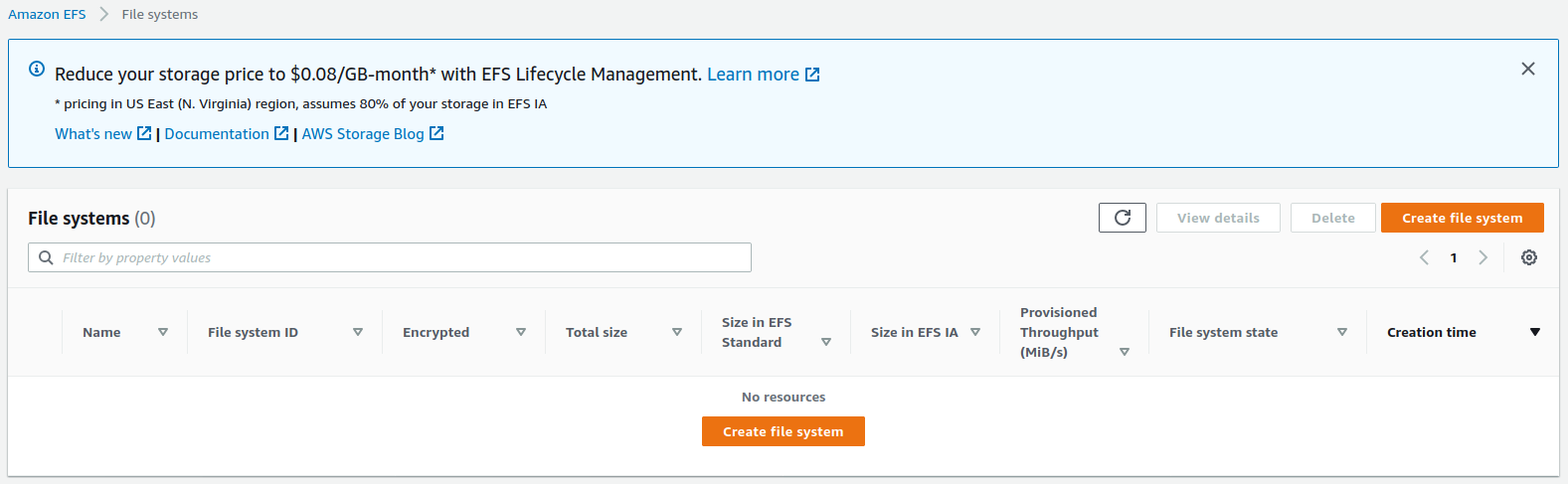Open table preferences gear icon

[x=1529, y=257]
